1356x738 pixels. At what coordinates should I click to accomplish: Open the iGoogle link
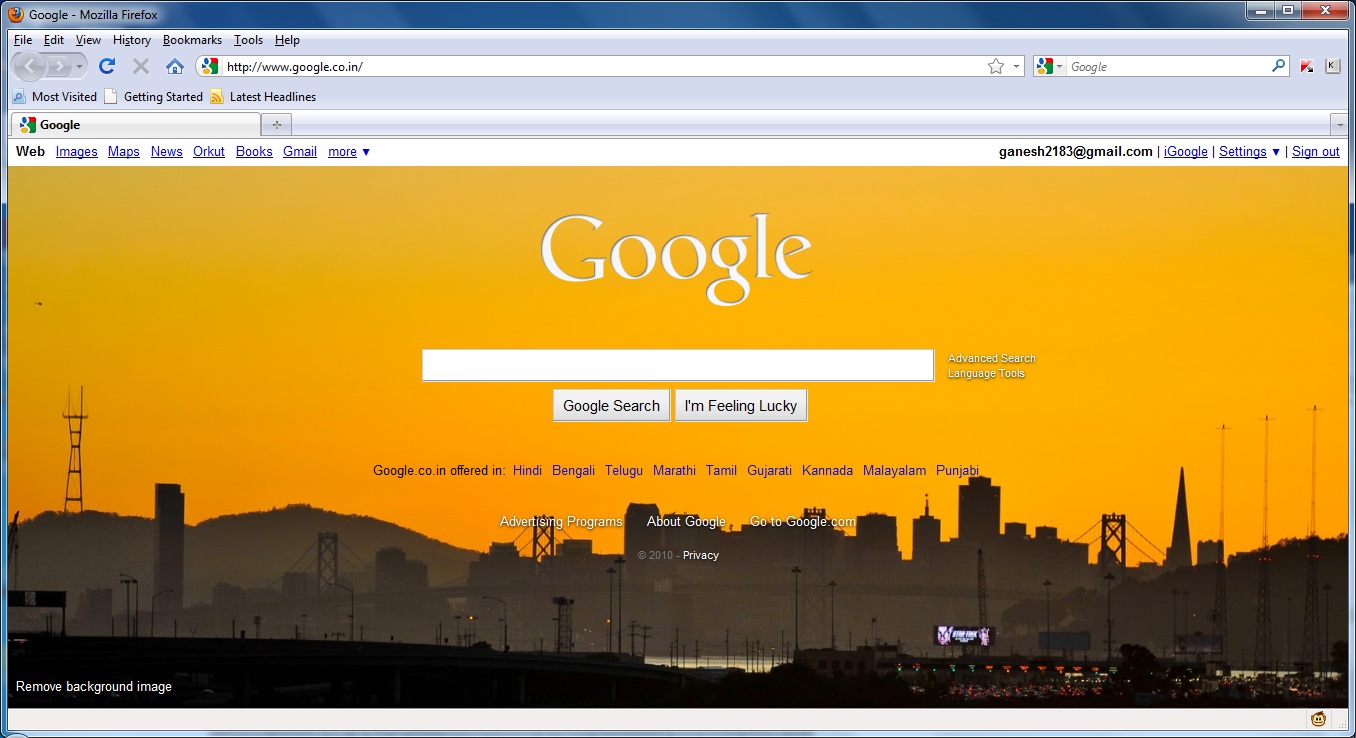pyautogui.click(x=1186, y=152)
